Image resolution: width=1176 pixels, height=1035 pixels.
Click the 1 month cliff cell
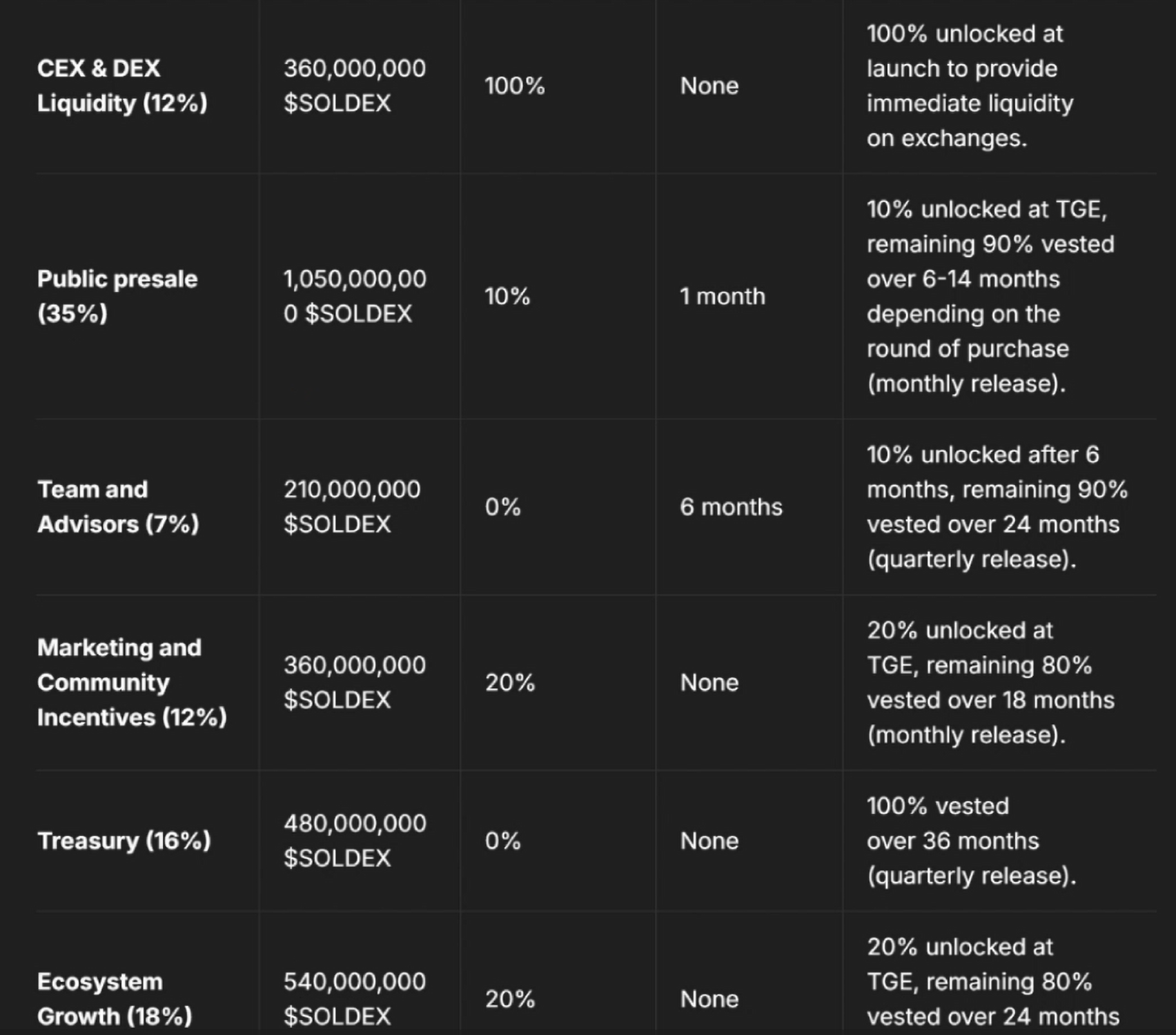click(723, 296)
